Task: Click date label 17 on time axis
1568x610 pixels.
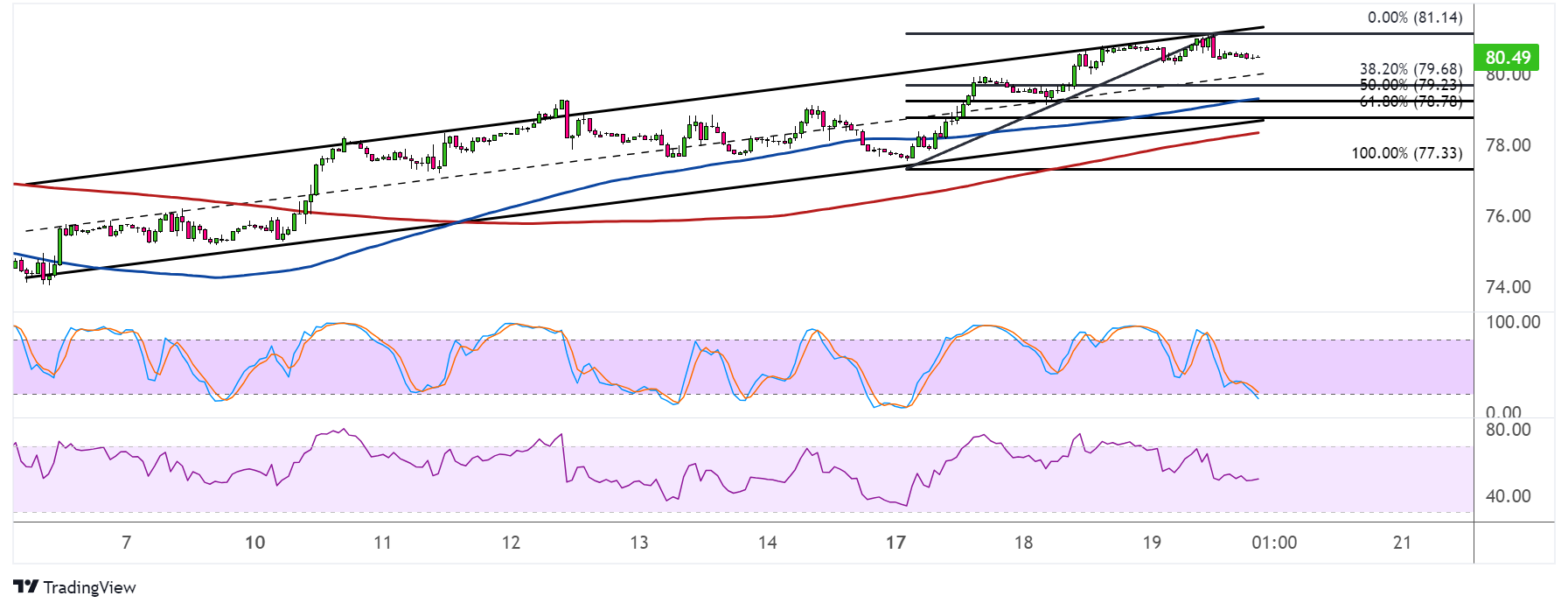Action: click(x=896, y=543)
